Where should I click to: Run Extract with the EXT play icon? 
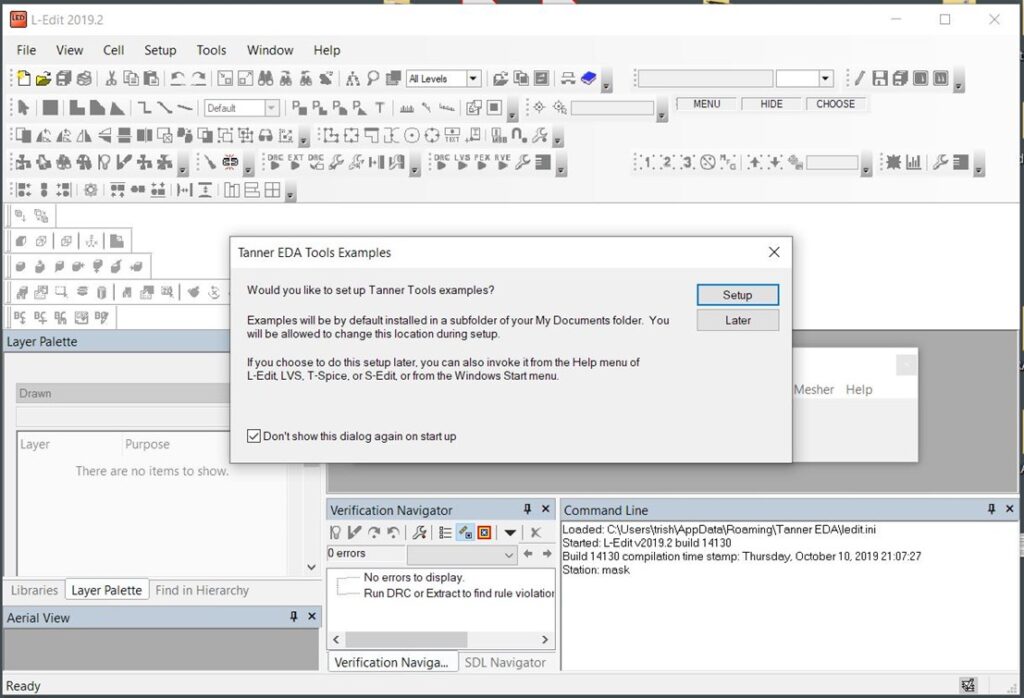(x=295, y=162)
